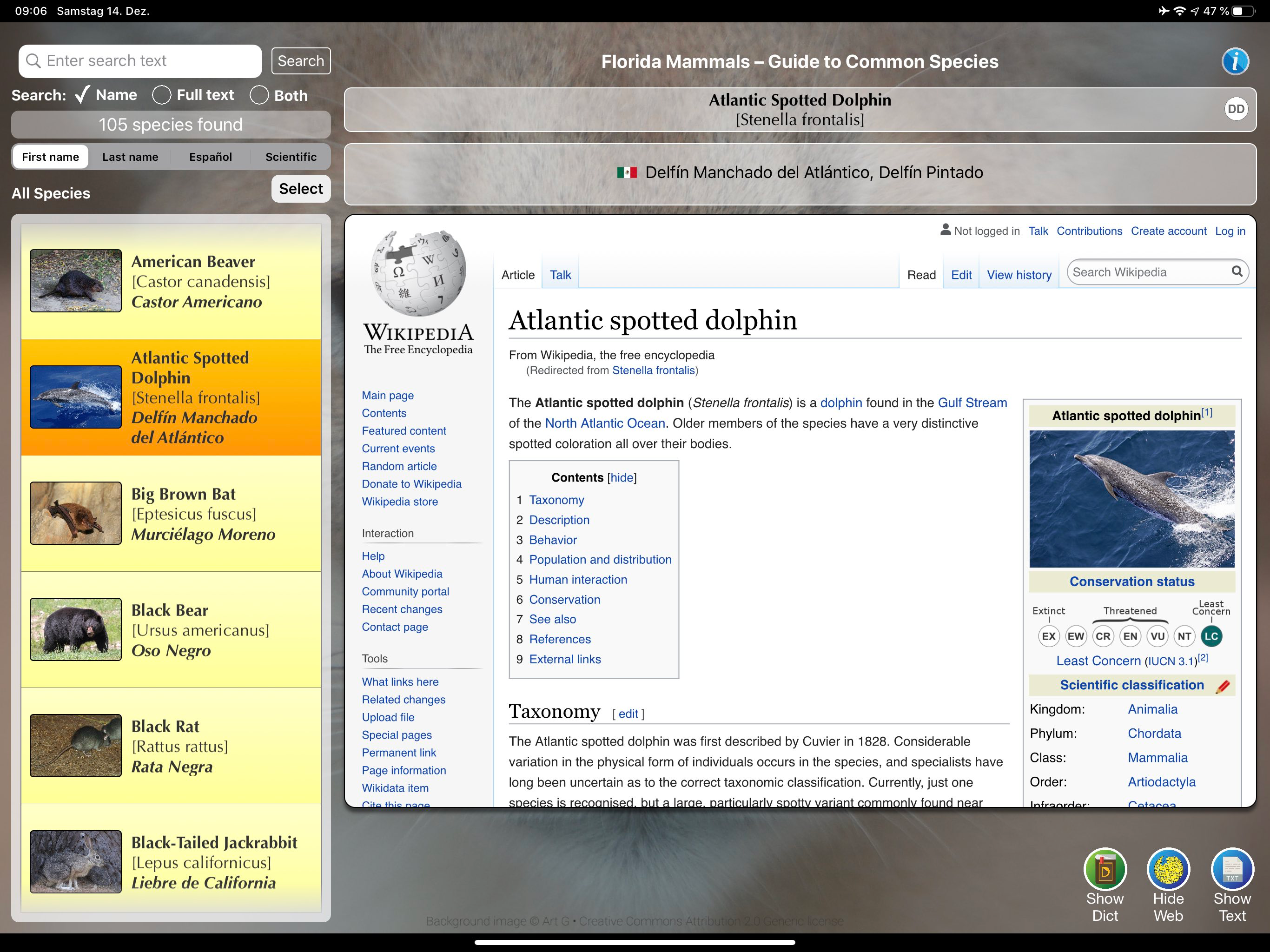Screen dimensions: 1270x952
Task: Click the Select button beside All Species
Action: pos(301,189)
